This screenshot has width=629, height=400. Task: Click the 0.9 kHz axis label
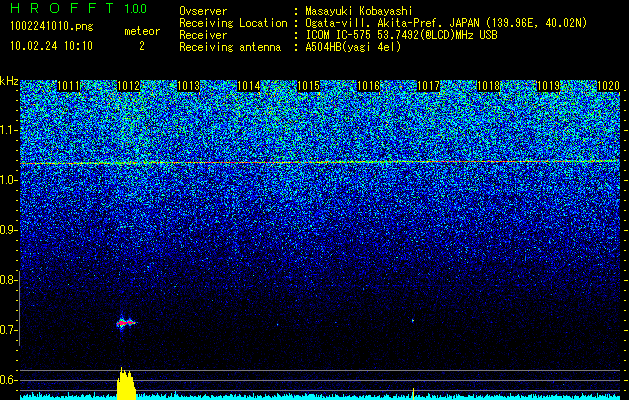pyautogui.click(x=7, y=230)
